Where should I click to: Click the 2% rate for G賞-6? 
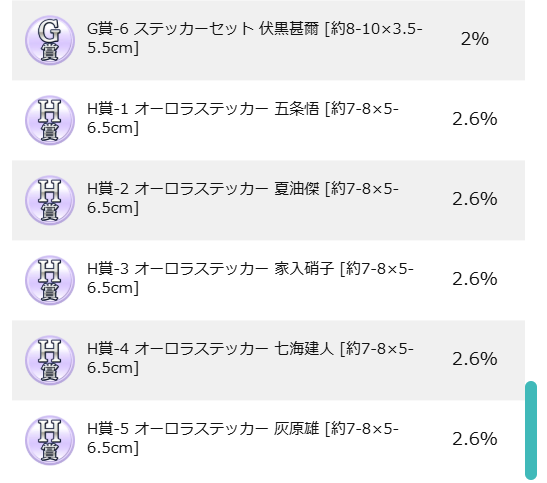point(474,39)
